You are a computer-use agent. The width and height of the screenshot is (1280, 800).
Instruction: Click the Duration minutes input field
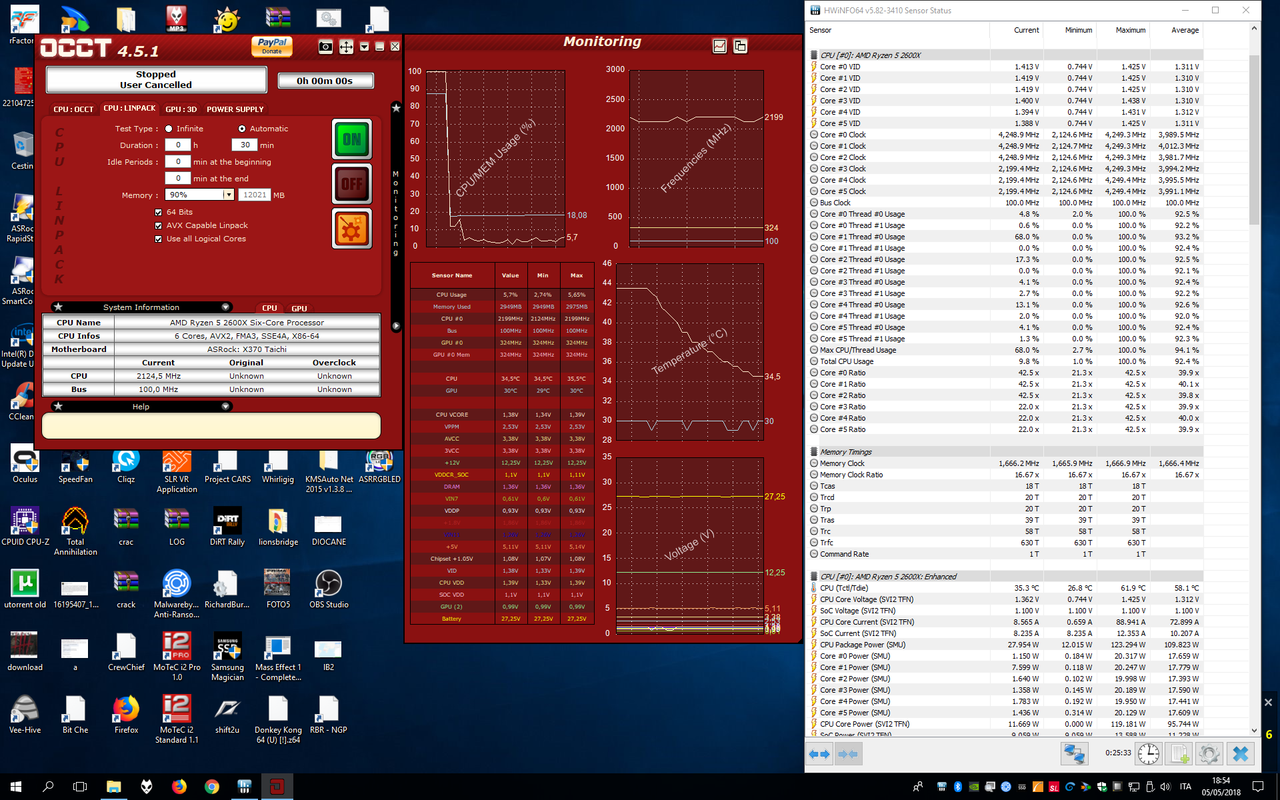tap(244, 145)
